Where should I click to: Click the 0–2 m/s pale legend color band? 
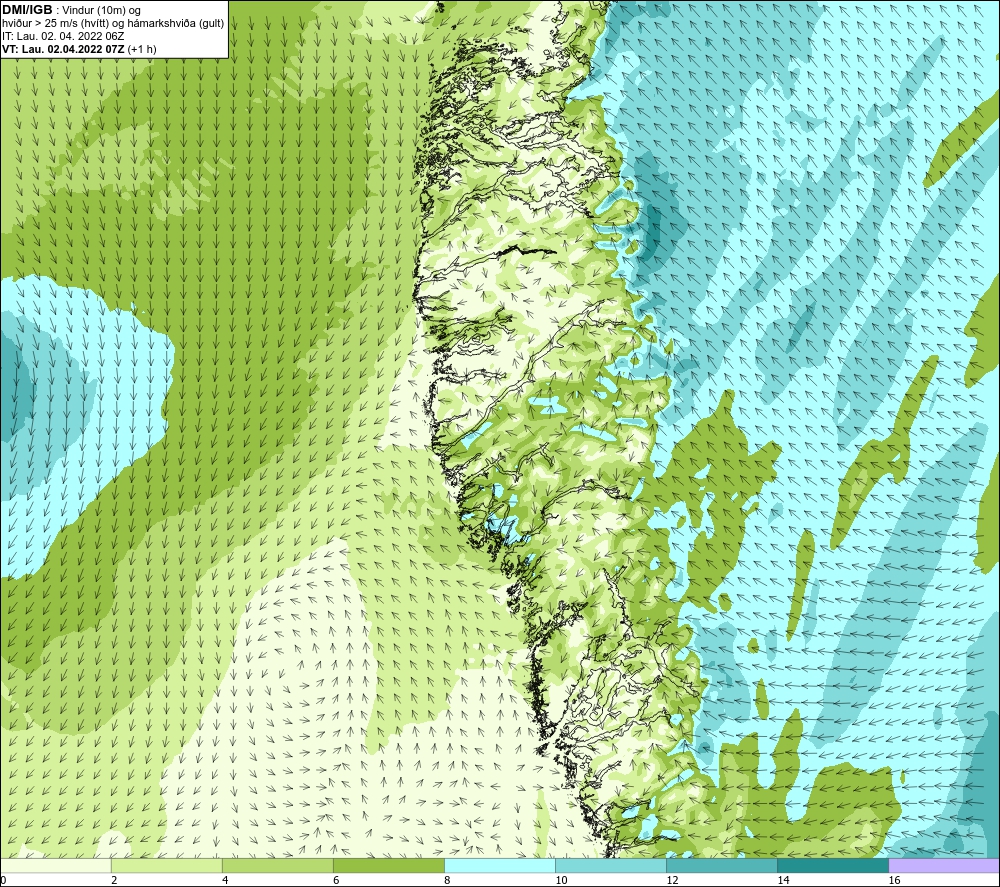(56, 865)
